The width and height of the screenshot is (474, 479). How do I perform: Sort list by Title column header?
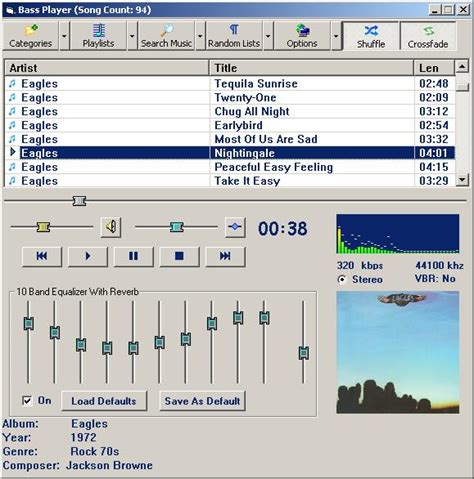tap(312, 68)
